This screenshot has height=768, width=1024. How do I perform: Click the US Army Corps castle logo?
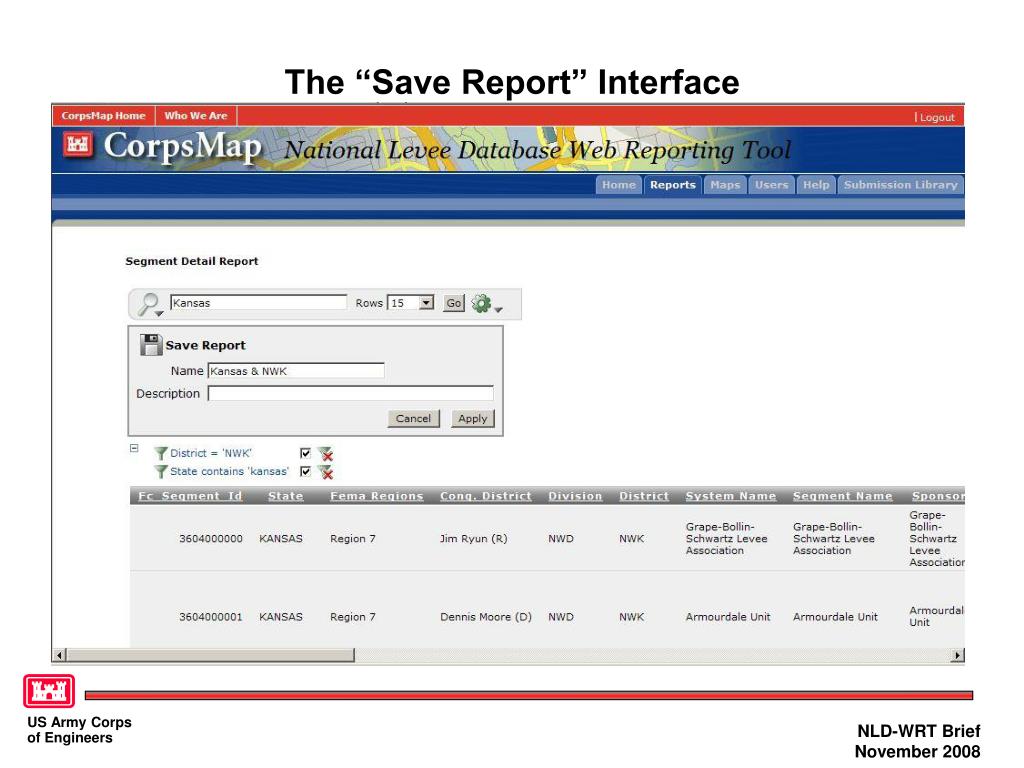49,692
